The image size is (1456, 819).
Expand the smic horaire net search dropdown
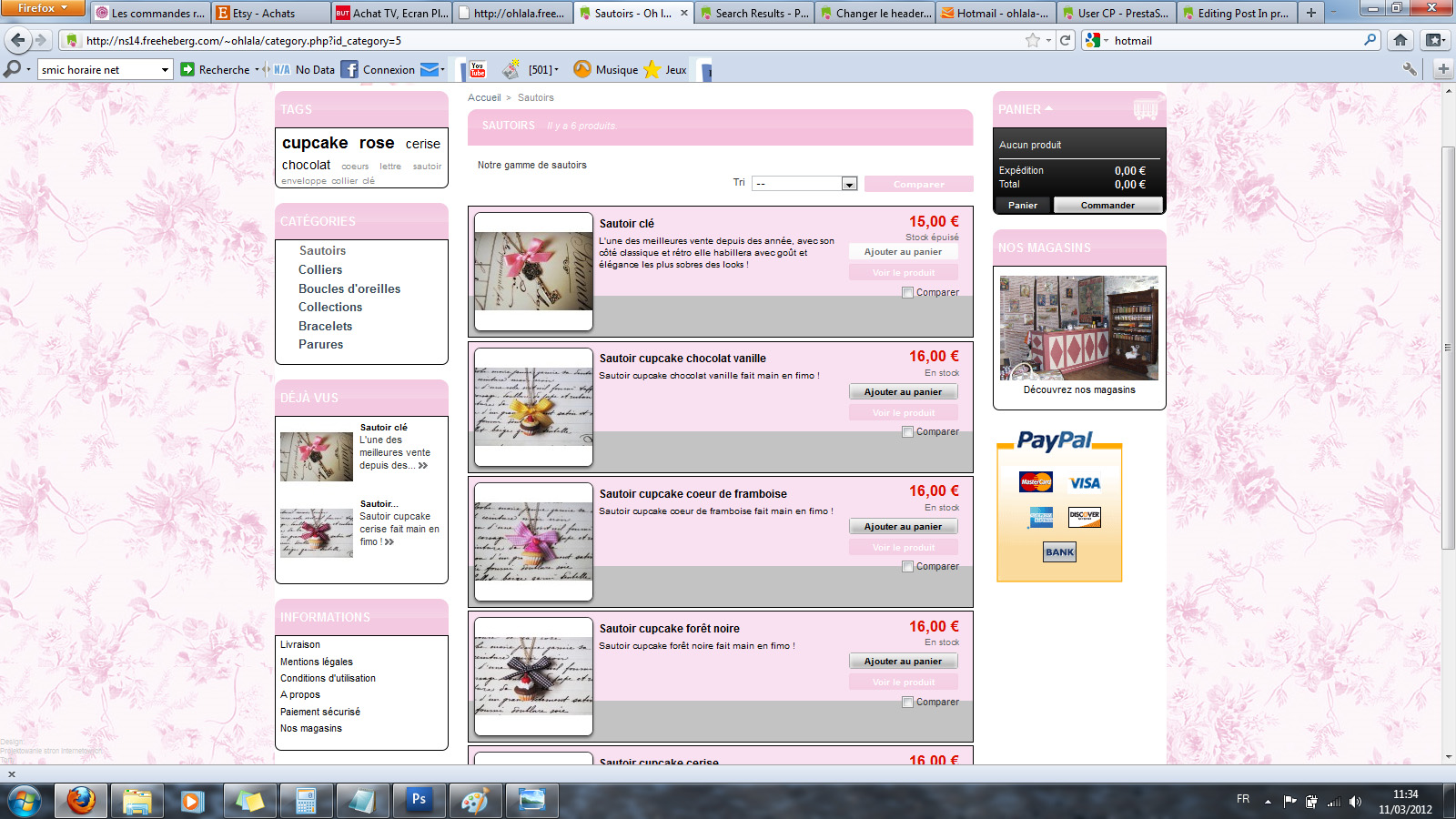coord(165,70)
